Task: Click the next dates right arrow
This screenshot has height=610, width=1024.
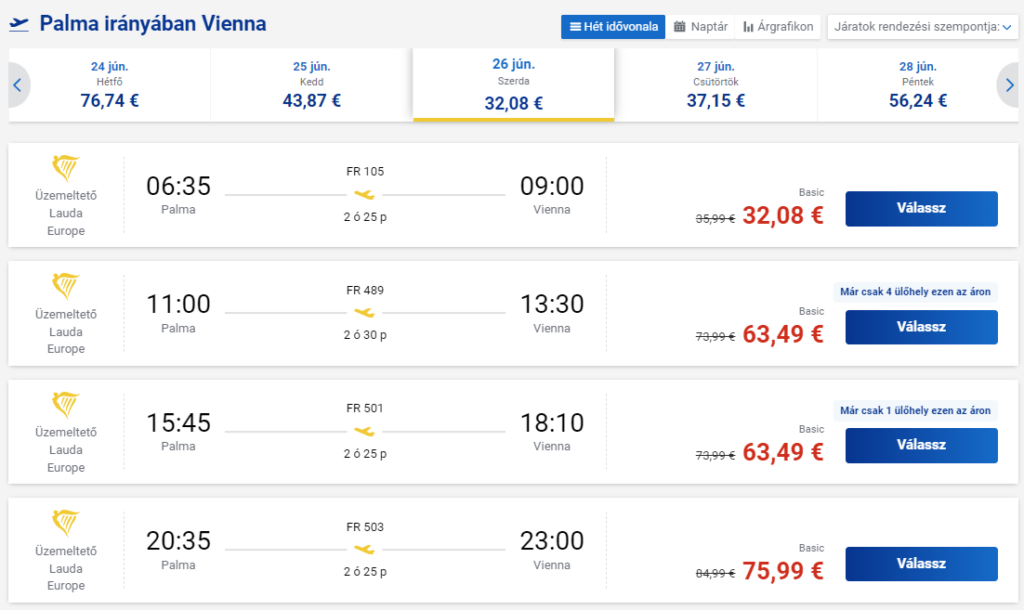Action: pos(1009,85)
